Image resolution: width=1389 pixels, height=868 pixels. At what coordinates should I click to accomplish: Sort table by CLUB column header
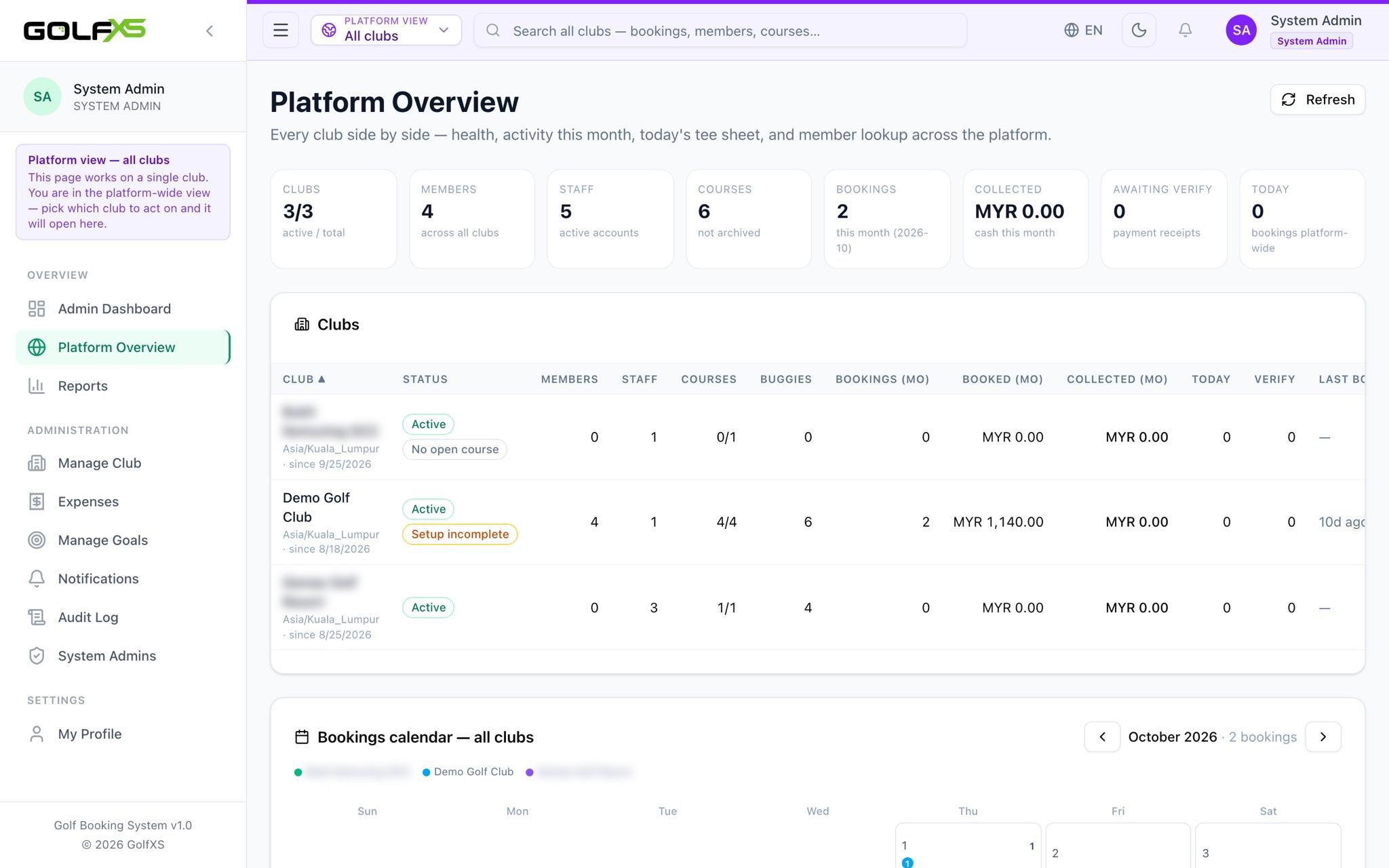click(304, 379)
